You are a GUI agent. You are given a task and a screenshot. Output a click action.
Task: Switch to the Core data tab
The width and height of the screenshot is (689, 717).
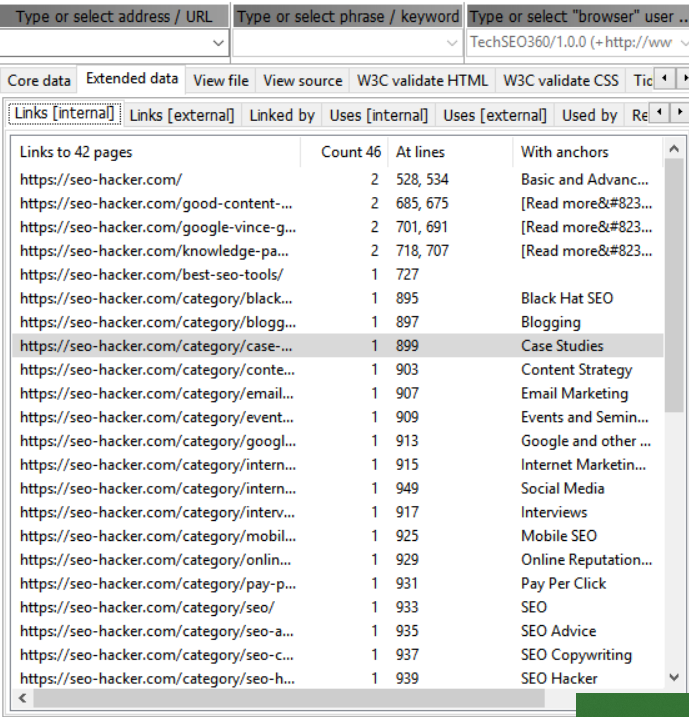[x=39, y=80]
